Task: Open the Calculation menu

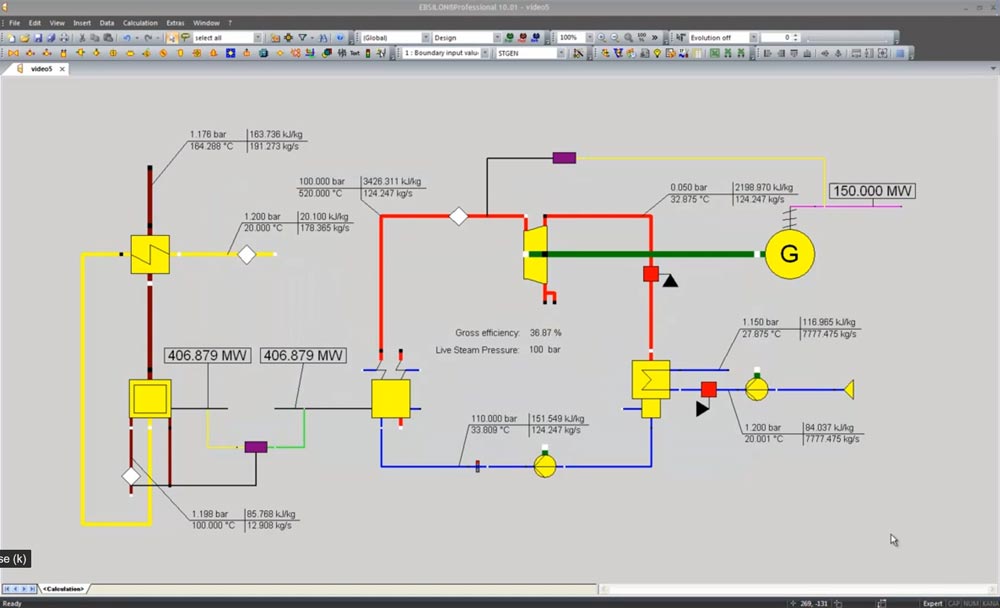Action: pos(140,21)
